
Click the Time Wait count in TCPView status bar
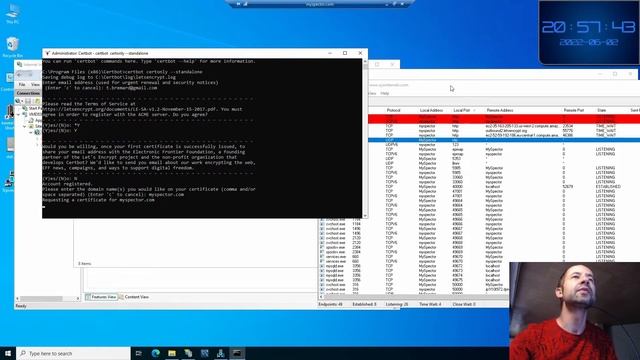[x=431, y=304]
